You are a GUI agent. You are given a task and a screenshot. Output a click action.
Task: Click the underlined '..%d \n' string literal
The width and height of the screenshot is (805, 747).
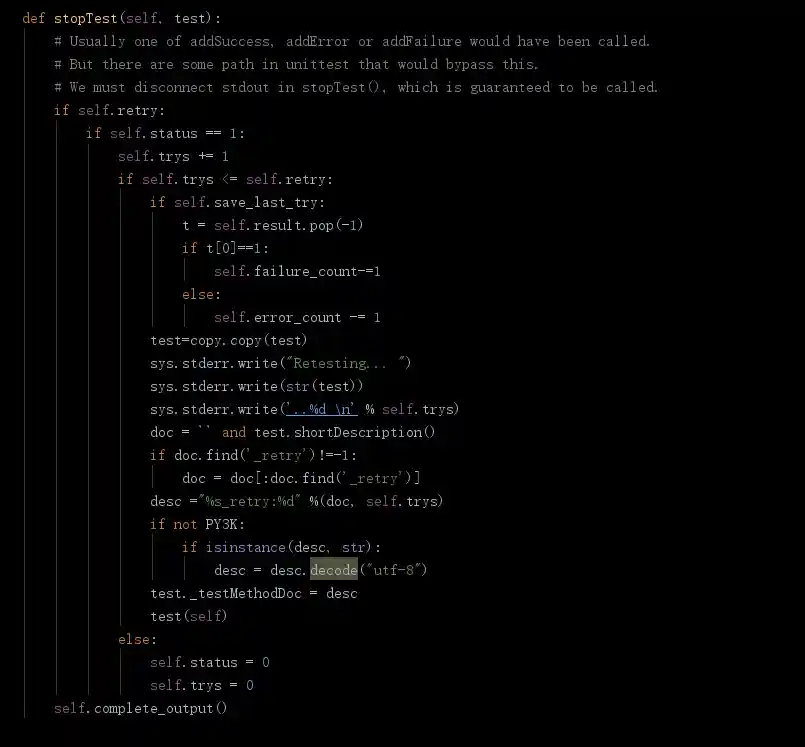coord(321,409)
